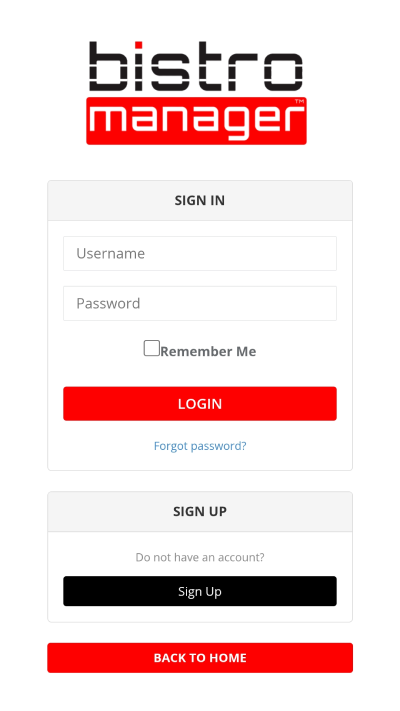Click the letter m starting the manager badge
400x711 pixels.
[x=112, y=120]
